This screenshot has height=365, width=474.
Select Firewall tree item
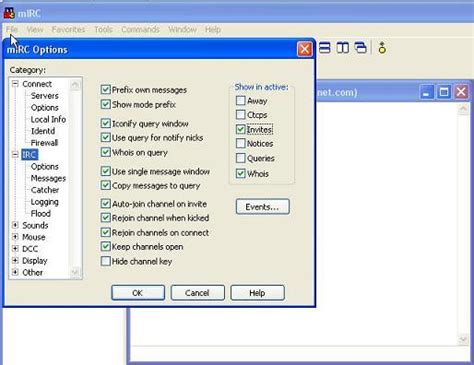(x=44, y=143)
